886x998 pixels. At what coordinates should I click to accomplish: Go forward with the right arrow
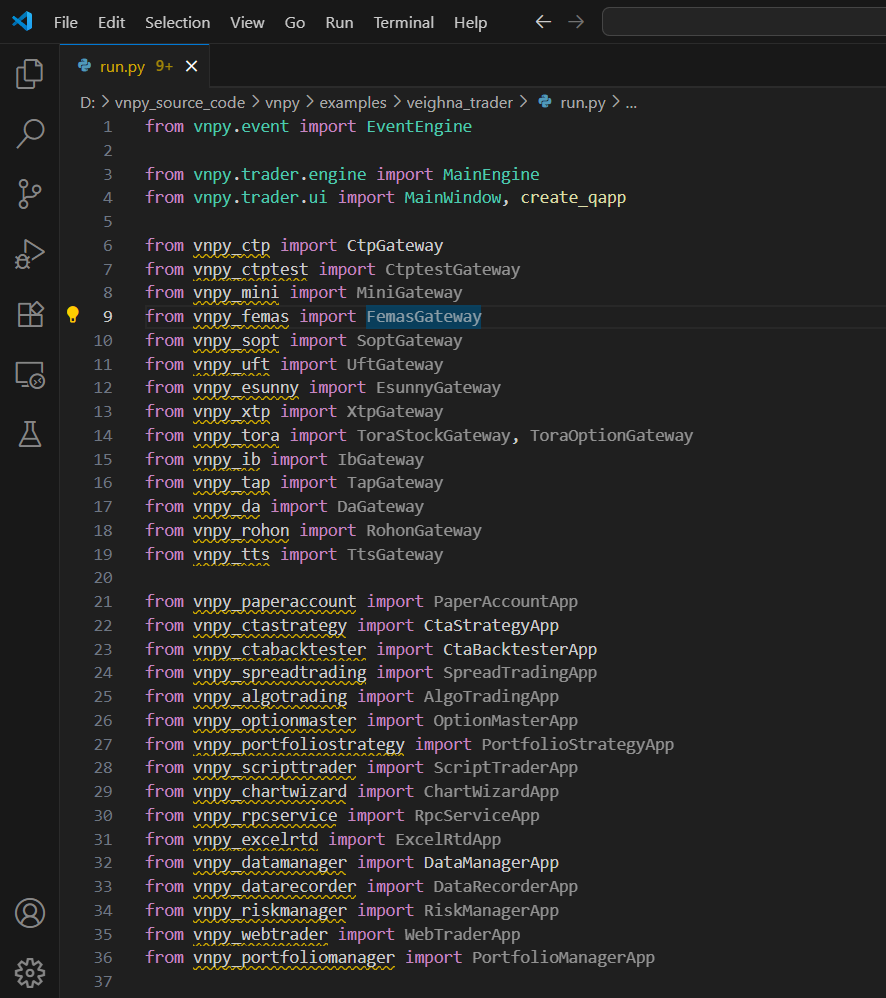point(576,22)
